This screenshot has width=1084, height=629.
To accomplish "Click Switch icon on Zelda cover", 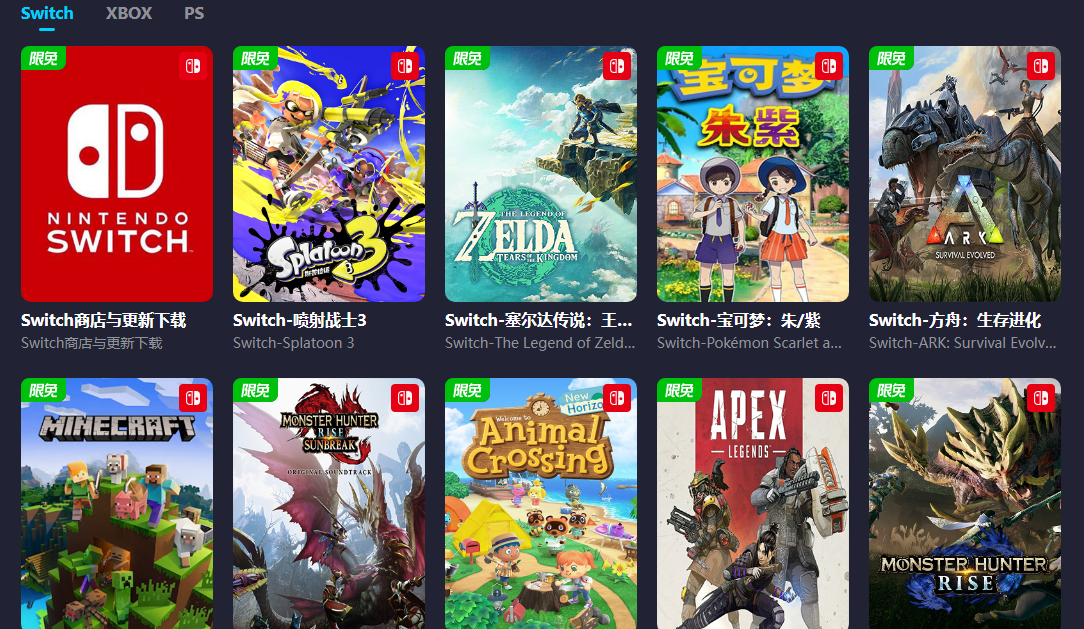I will tap(617, 66).
